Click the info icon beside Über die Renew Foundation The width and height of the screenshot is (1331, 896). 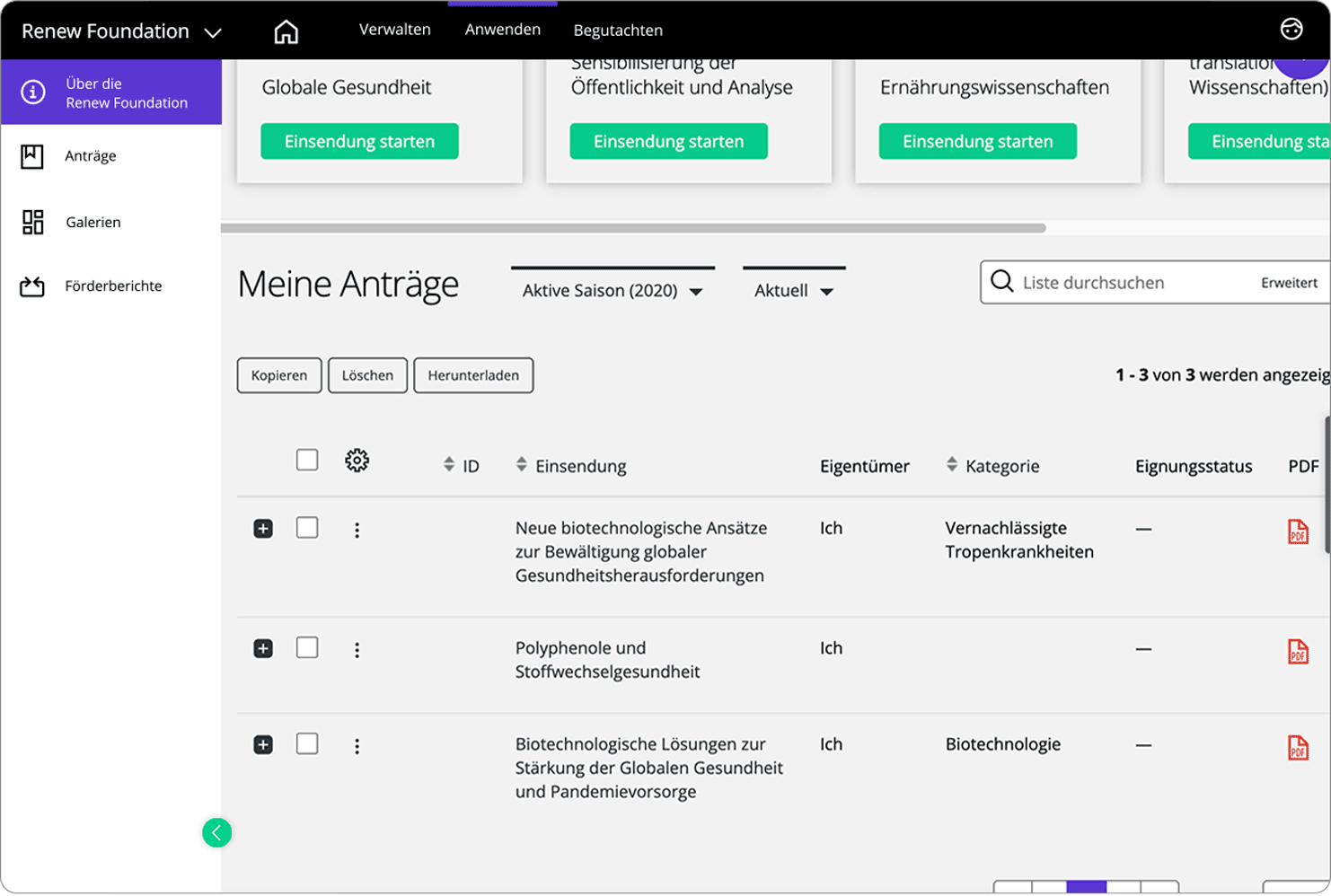(33, 92)
